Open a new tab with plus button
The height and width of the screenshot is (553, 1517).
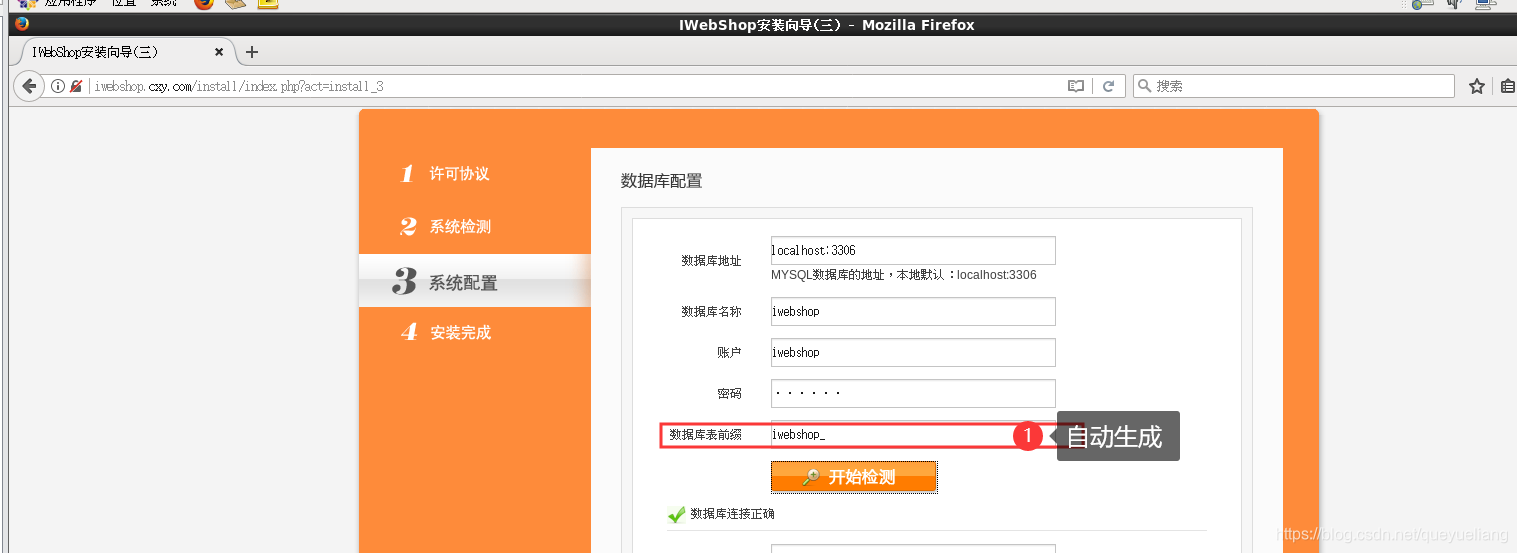(x=252, y=52)
